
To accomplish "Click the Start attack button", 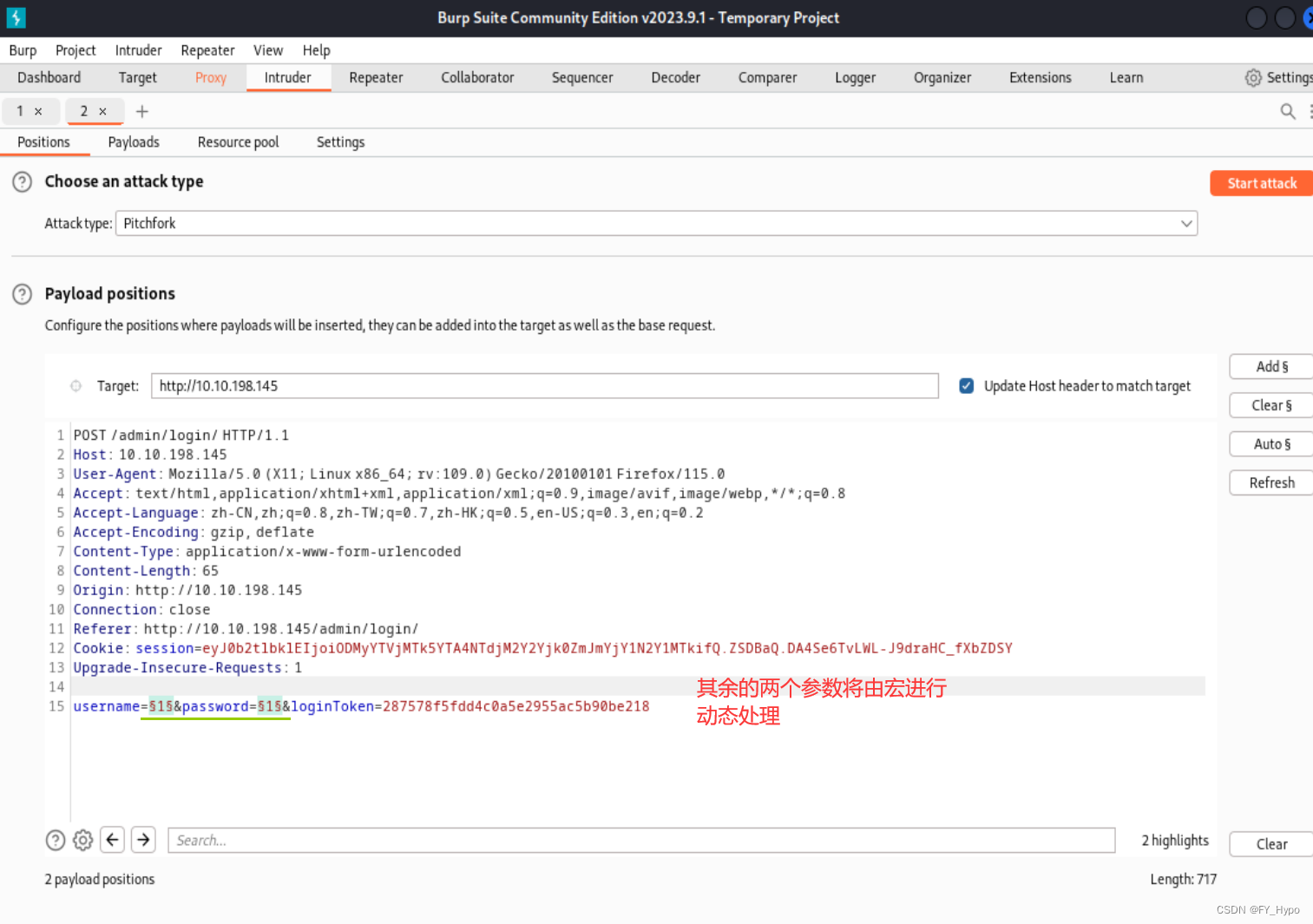I will (1262, 183).
